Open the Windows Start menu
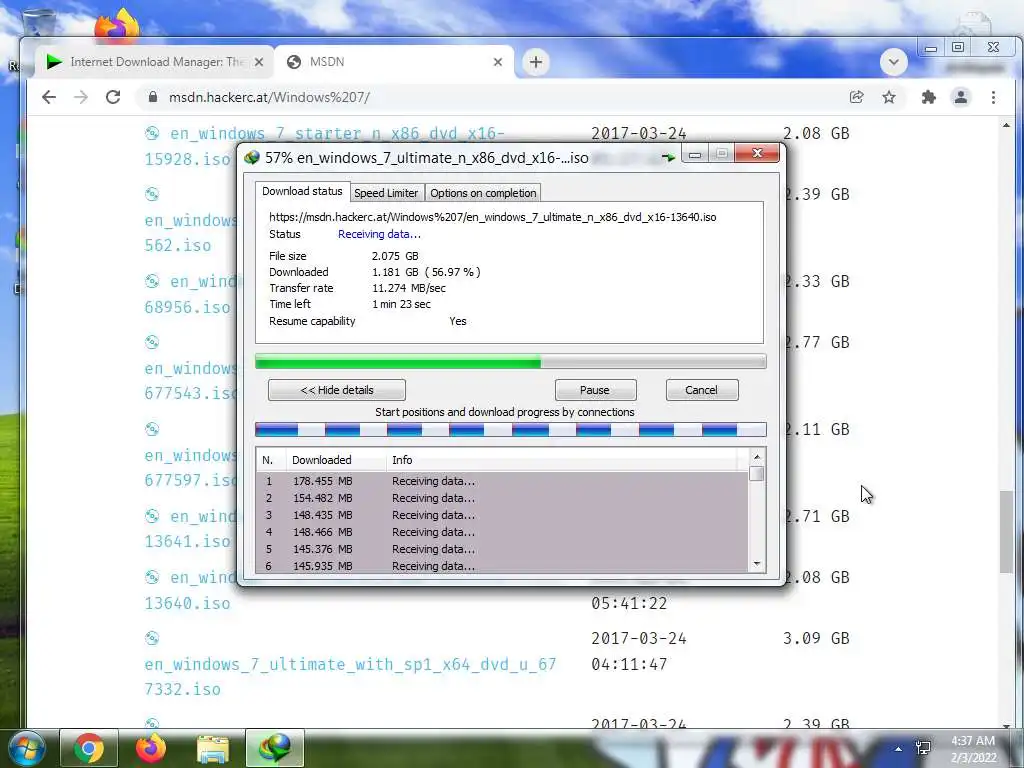Viewport: 1024px width, 768px height. point(27,748)
